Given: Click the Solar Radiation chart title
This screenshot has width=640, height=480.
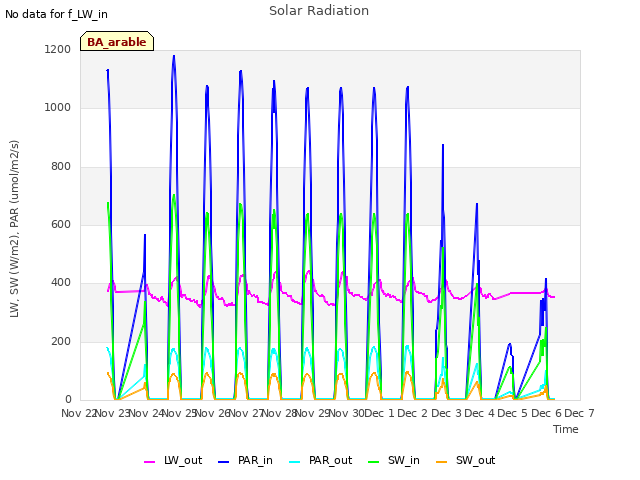Looking at the screenshot, I should pyautogui.click(x=319, y=11).
